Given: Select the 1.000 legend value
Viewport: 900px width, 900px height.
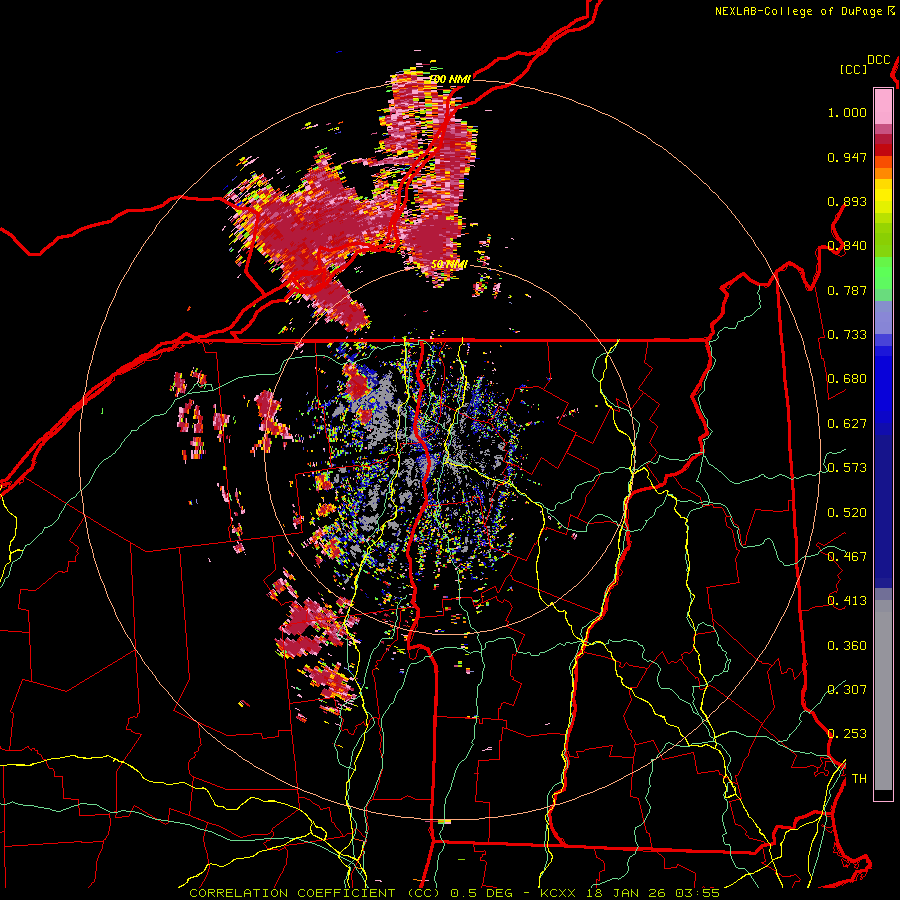Looking at the screenshot, I should click(x=847, y=112).
